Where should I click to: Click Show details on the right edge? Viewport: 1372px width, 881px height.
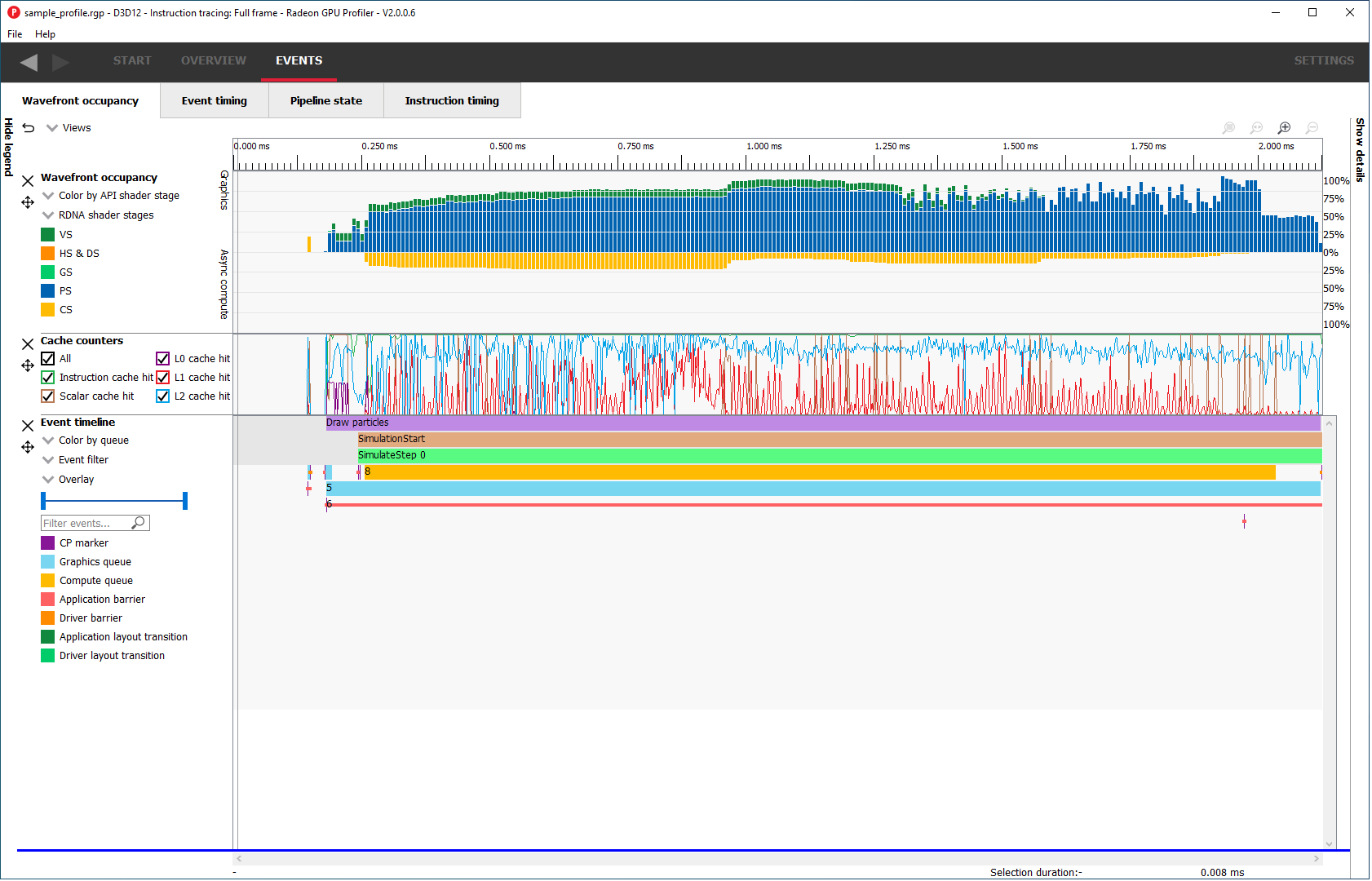(1359, 149)
